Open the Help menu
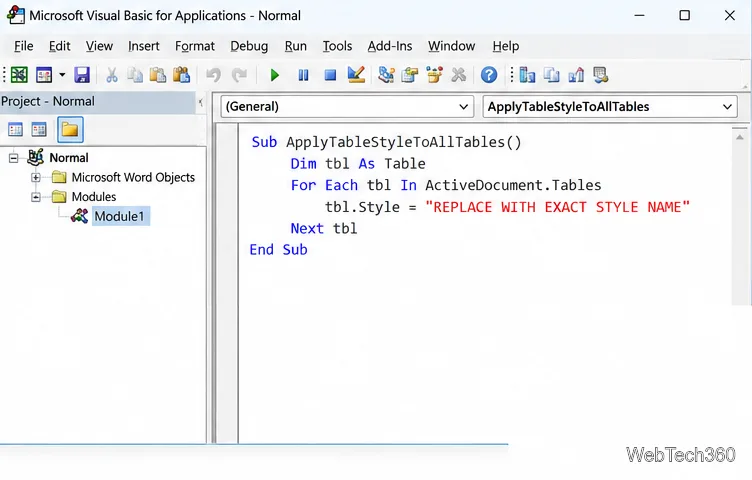 pyautogui.click(x=505, y=46)
